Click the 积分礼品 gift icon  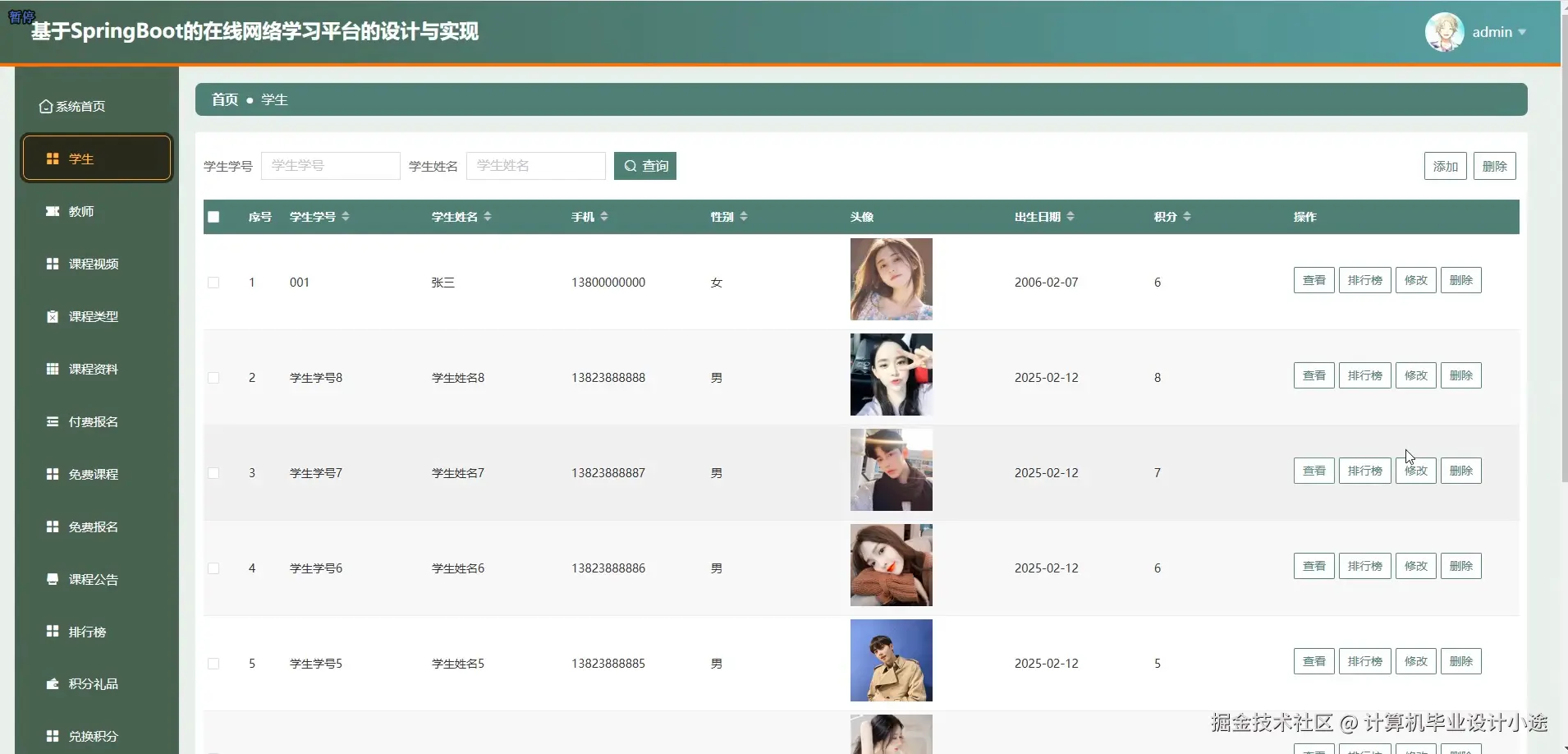pos(53,683)
